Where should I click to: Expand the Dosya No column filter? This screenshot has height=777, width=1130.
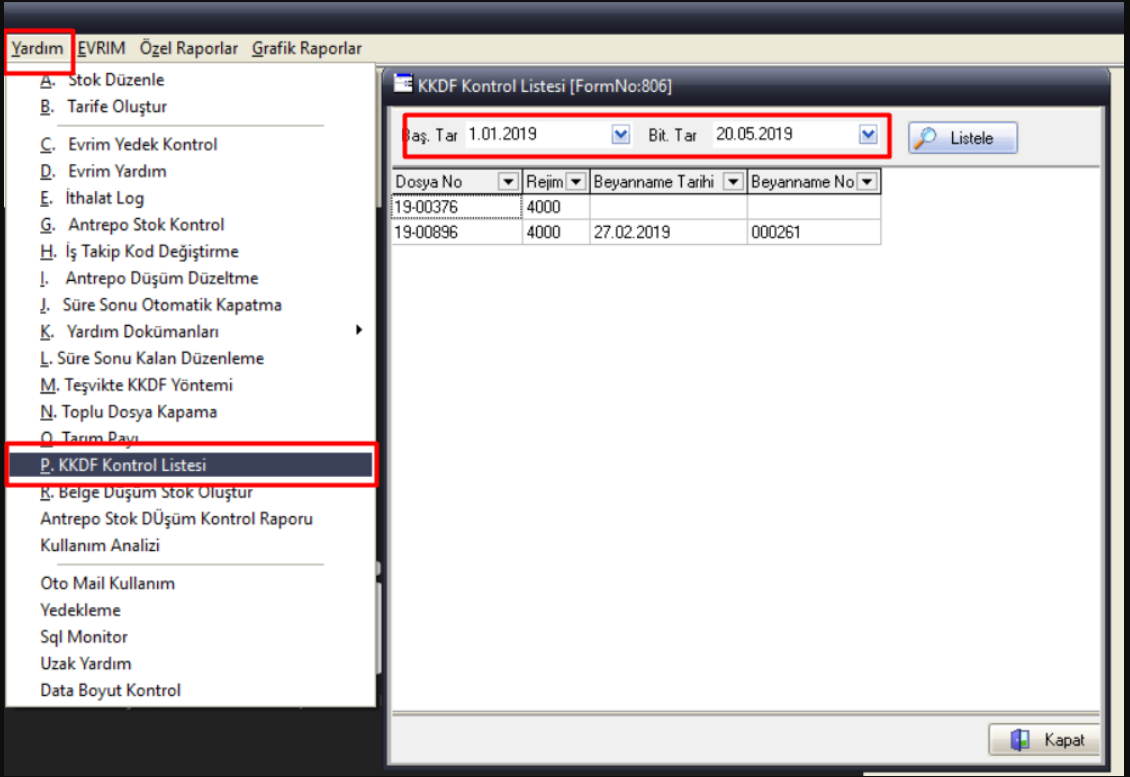[x=508, y=182]
